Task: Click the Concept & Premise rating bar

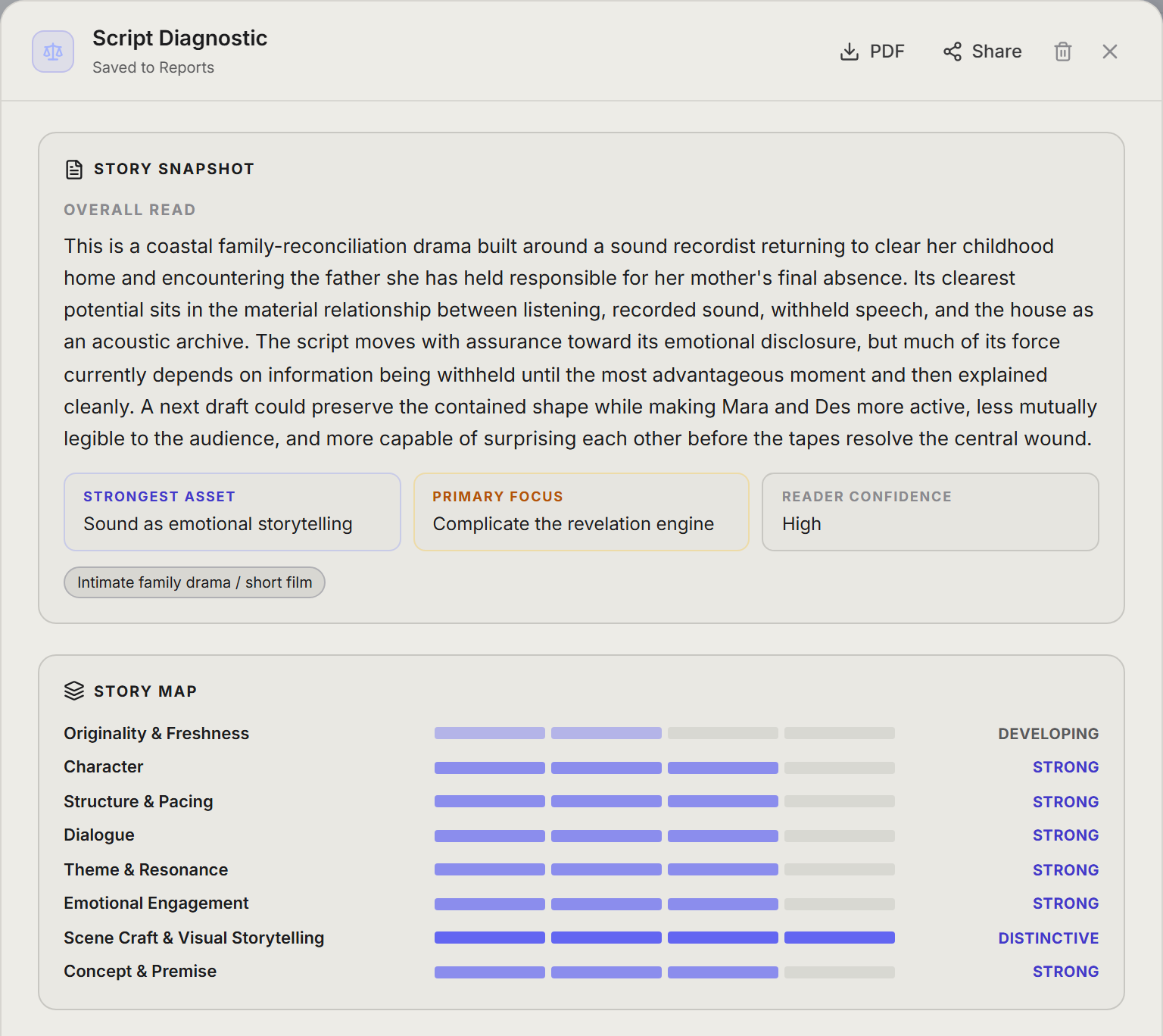Action: click(665, 972)
